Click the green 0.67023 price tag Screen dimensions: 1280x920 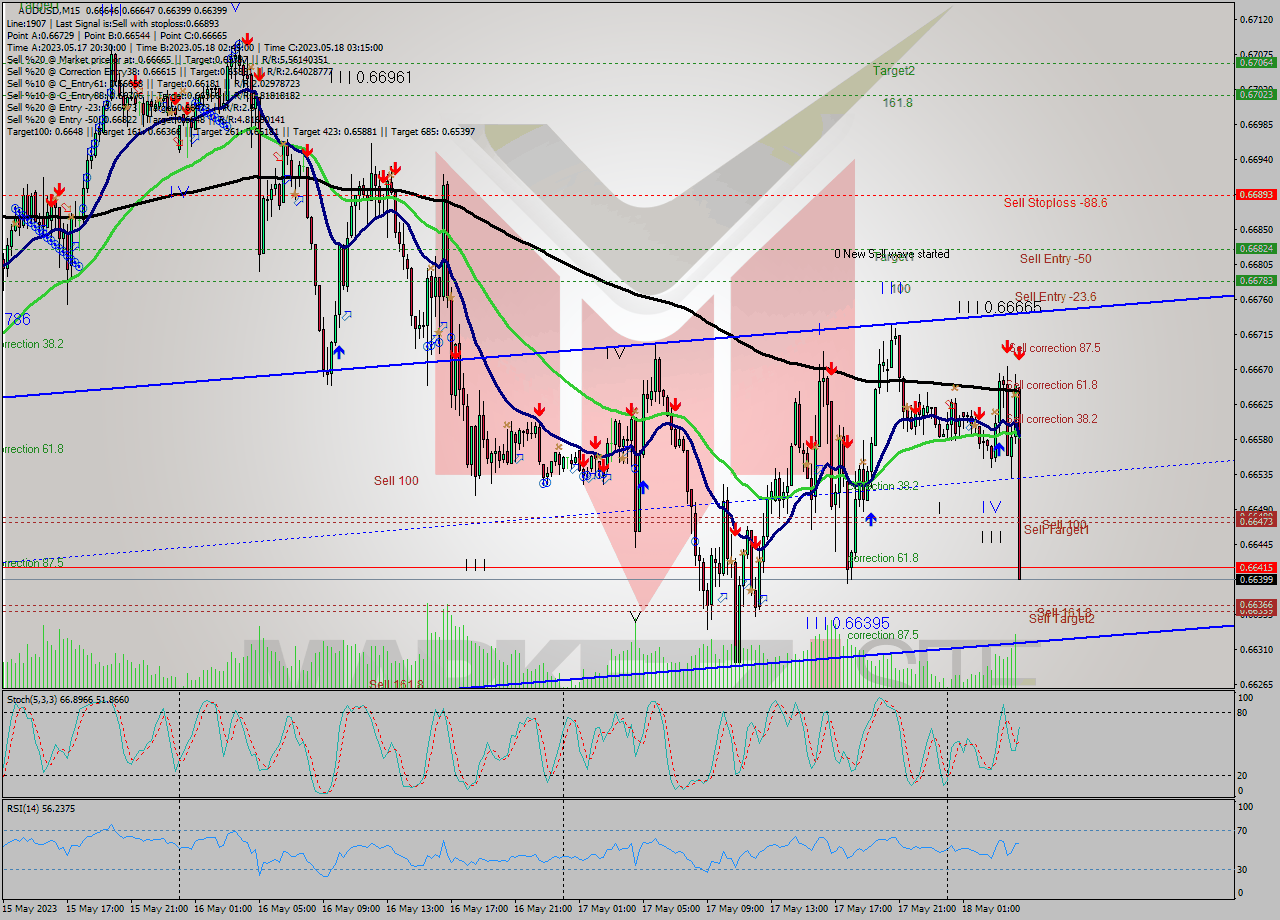coord(1256,95)
